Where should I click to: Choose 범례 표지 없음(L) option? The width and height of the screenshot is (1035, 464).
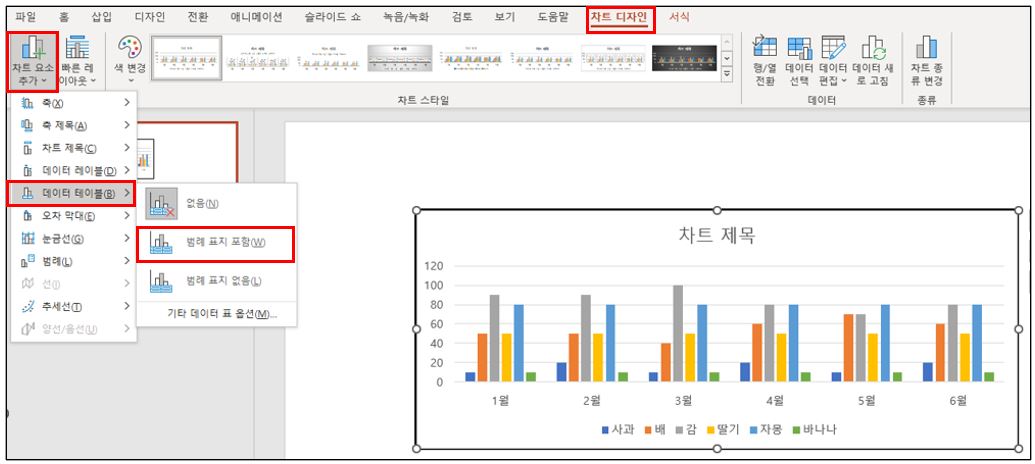[217, 281]
